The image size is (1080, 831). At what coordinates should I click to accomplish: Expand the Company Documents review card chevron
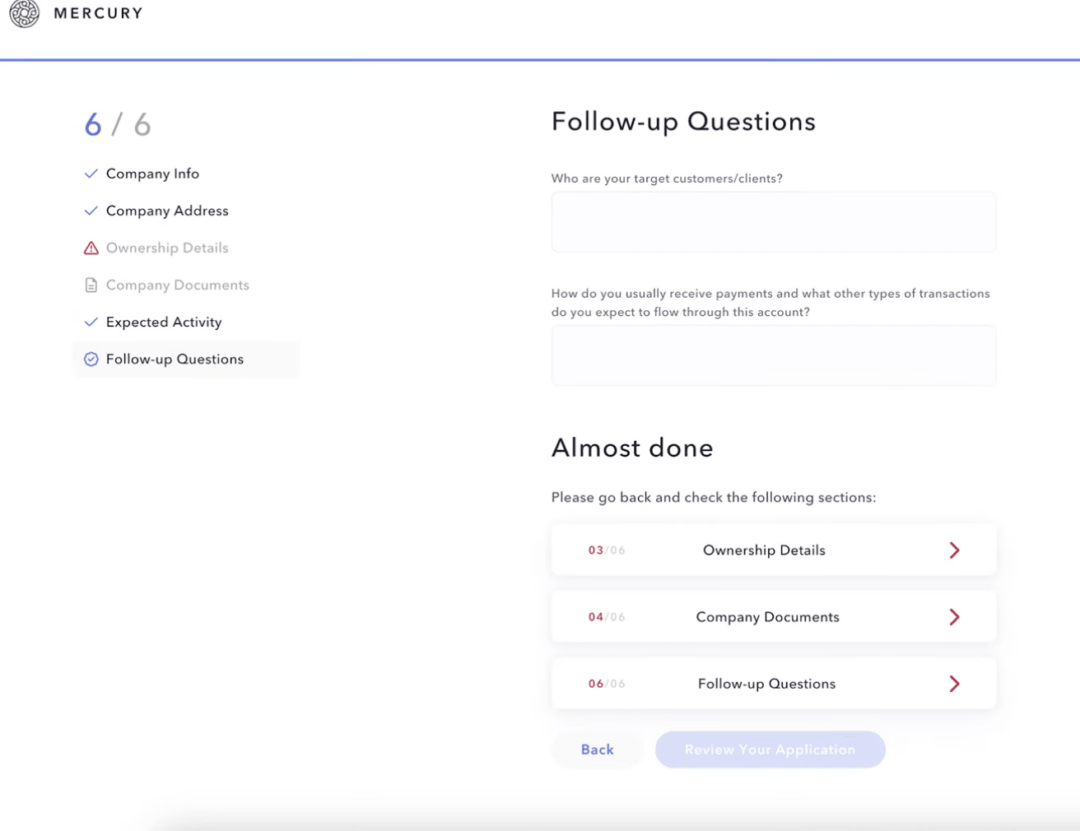(x=954, y=616)
